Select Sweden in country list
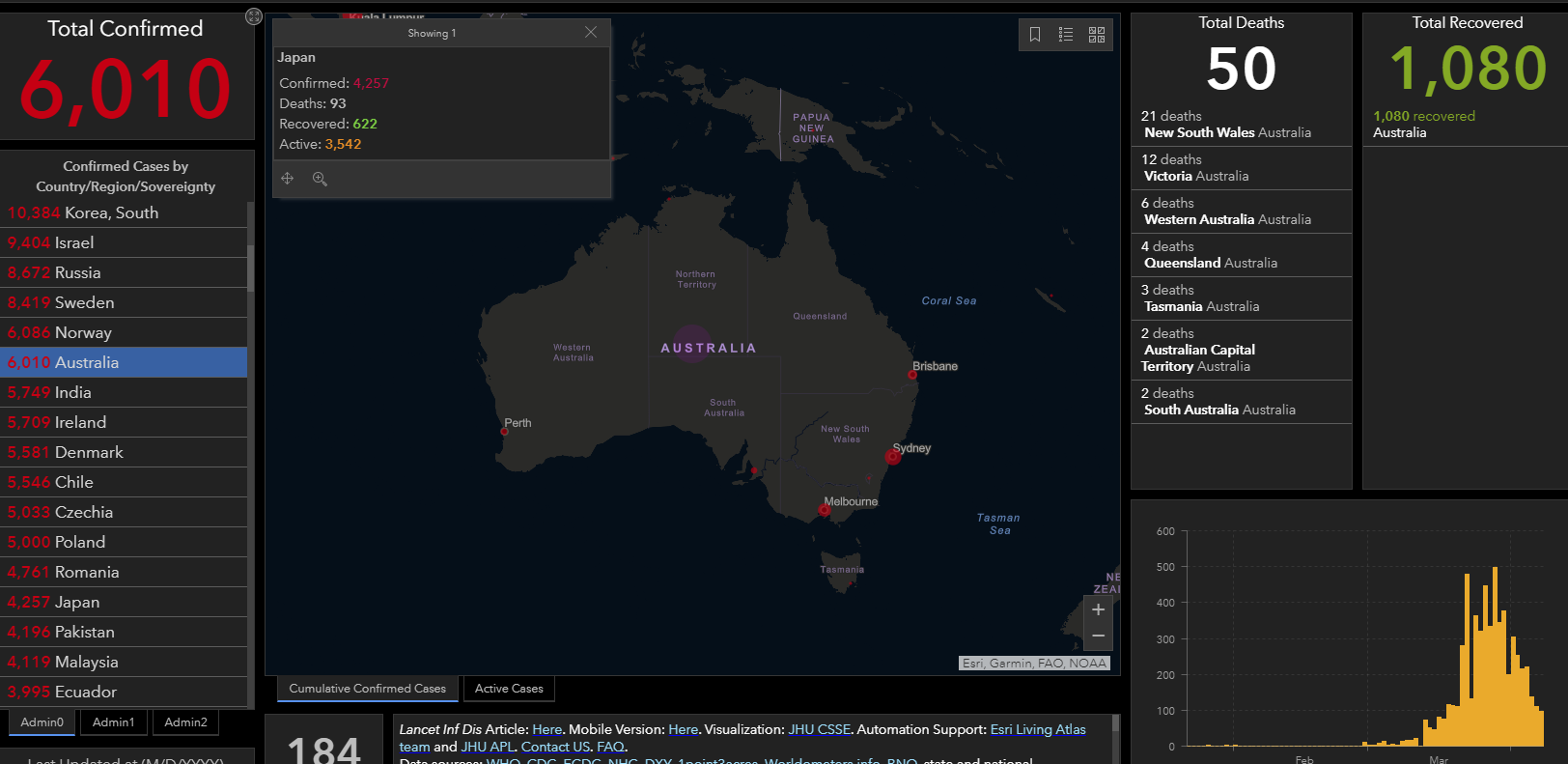The height and width of the screenshot is (764, 1568). click(x=124, y=302)
